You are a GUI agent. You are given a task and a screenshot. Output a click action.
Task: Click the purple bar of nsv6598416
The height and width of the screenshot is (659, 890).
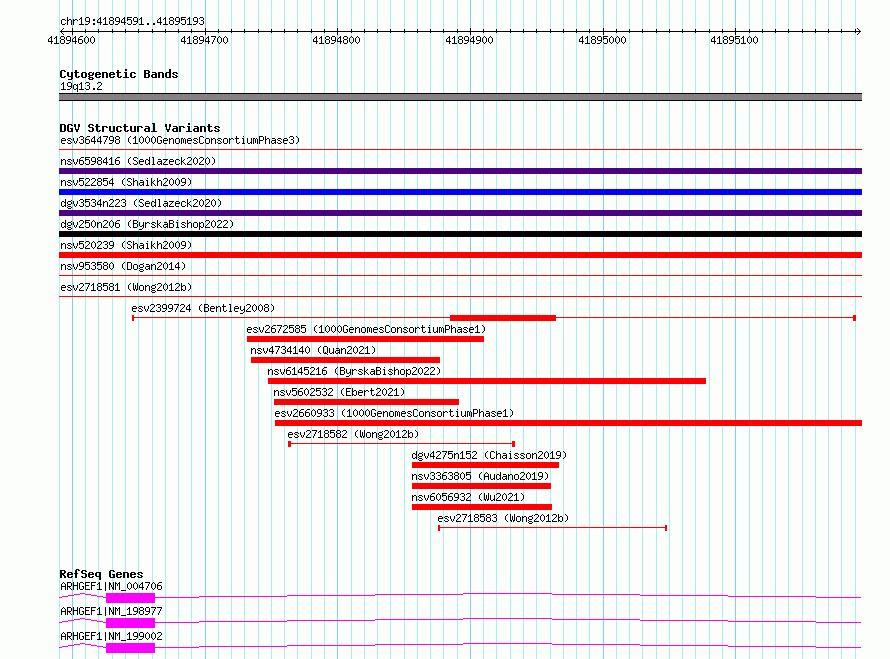pos(460,171)
